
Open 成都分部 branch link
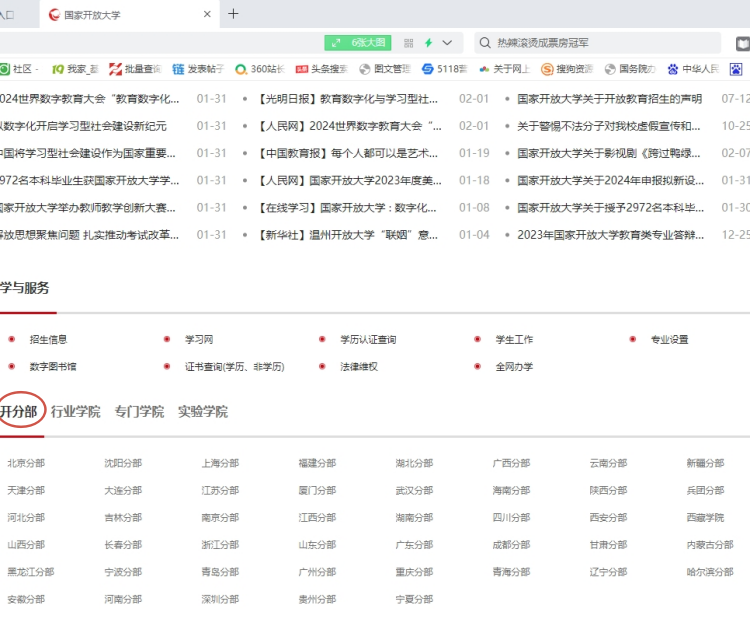512,545
